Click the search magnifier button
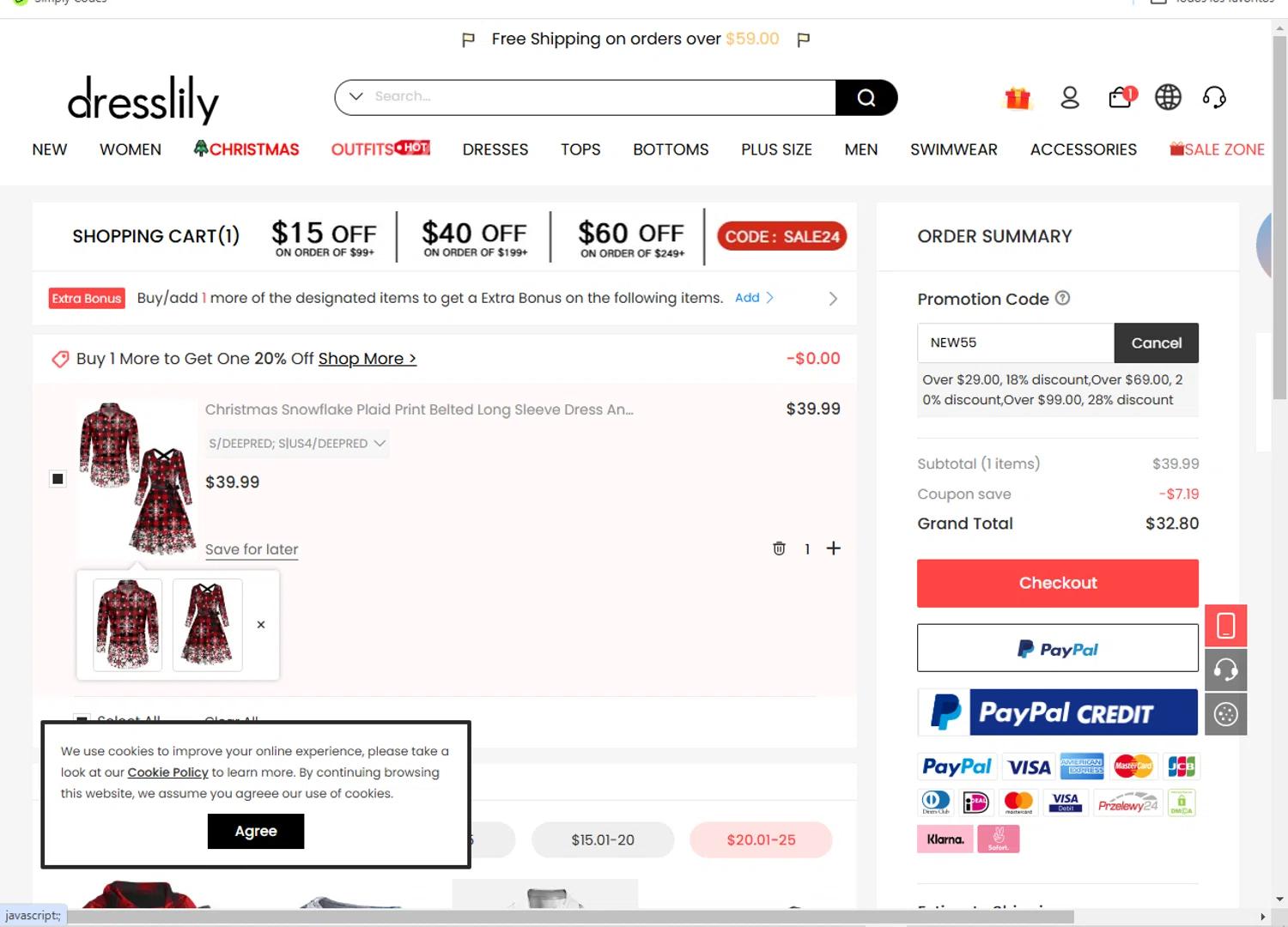The height and width of the screenshot is (927, 1288). coord(866,98)
